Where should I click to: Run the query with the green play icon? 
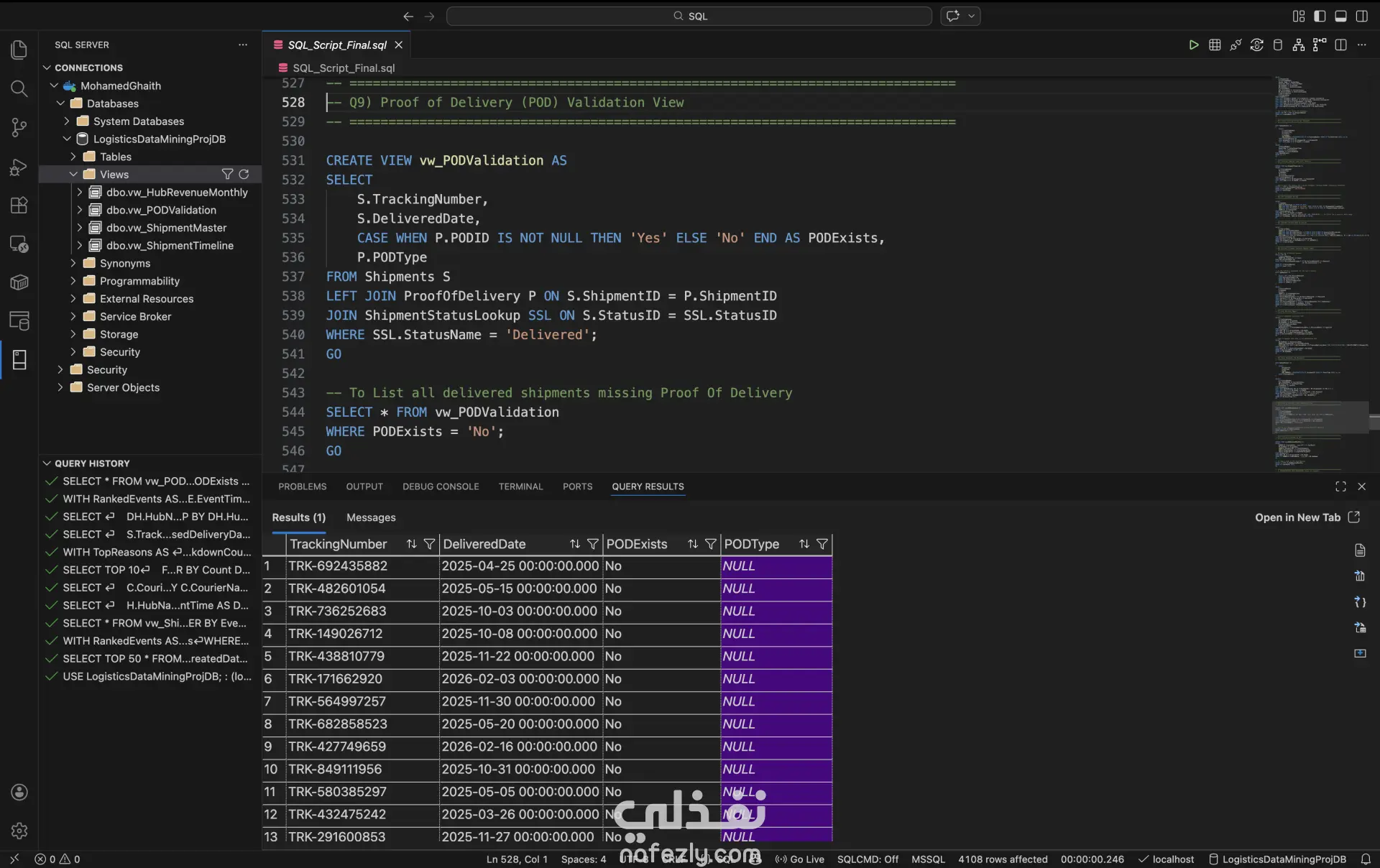[x=1193, y=45]
